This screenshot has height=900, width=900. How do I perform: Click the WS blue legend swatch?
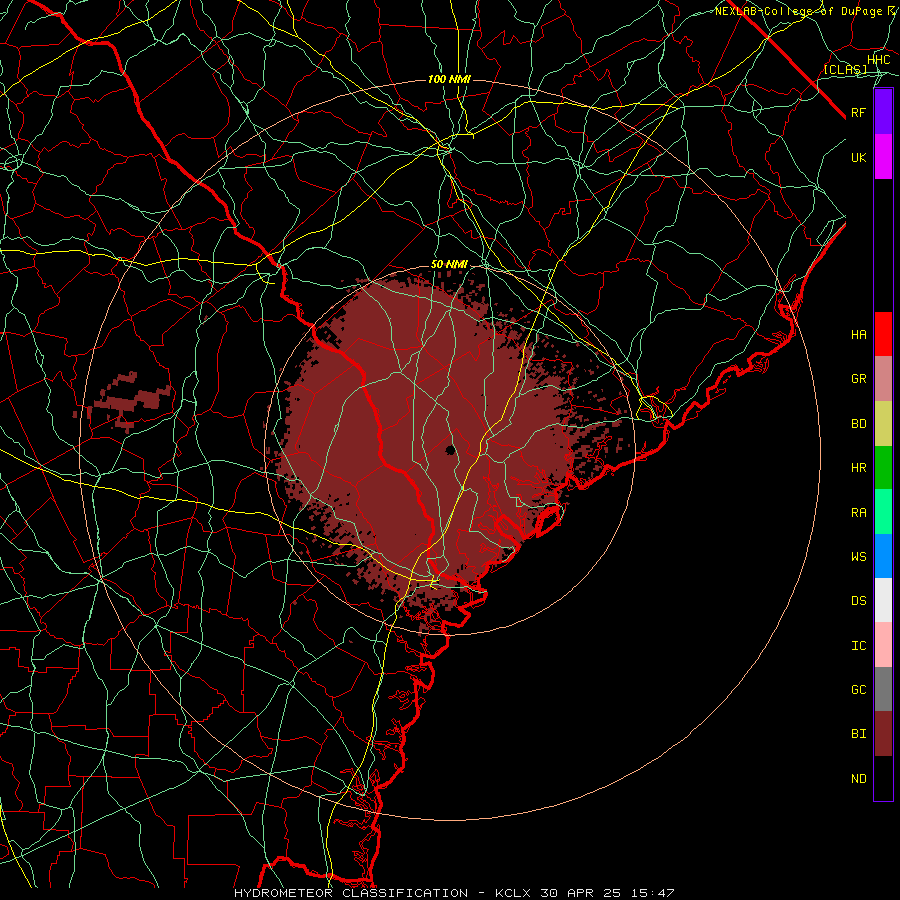[883, 556]
